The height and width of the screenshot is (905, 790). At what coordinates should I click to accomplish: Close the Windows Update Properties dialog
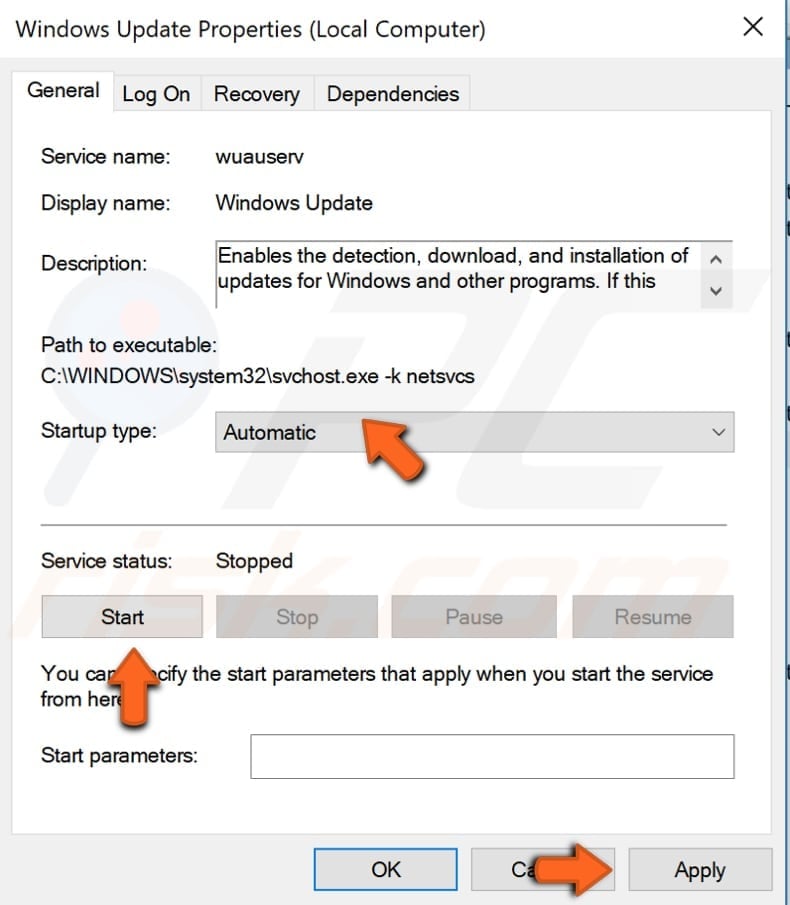tap(752, 27)
